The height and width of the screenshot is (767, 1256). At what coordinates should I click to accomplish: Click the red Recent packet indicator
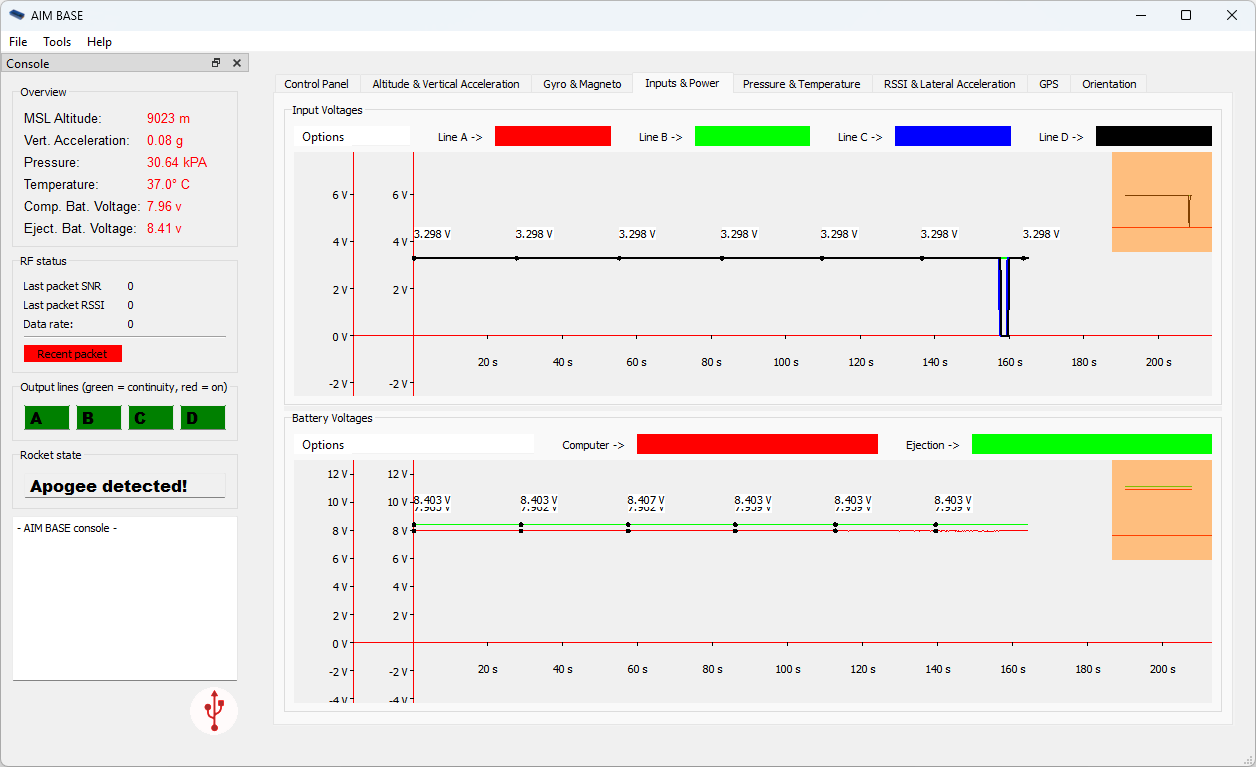click(x=72, y=353)
